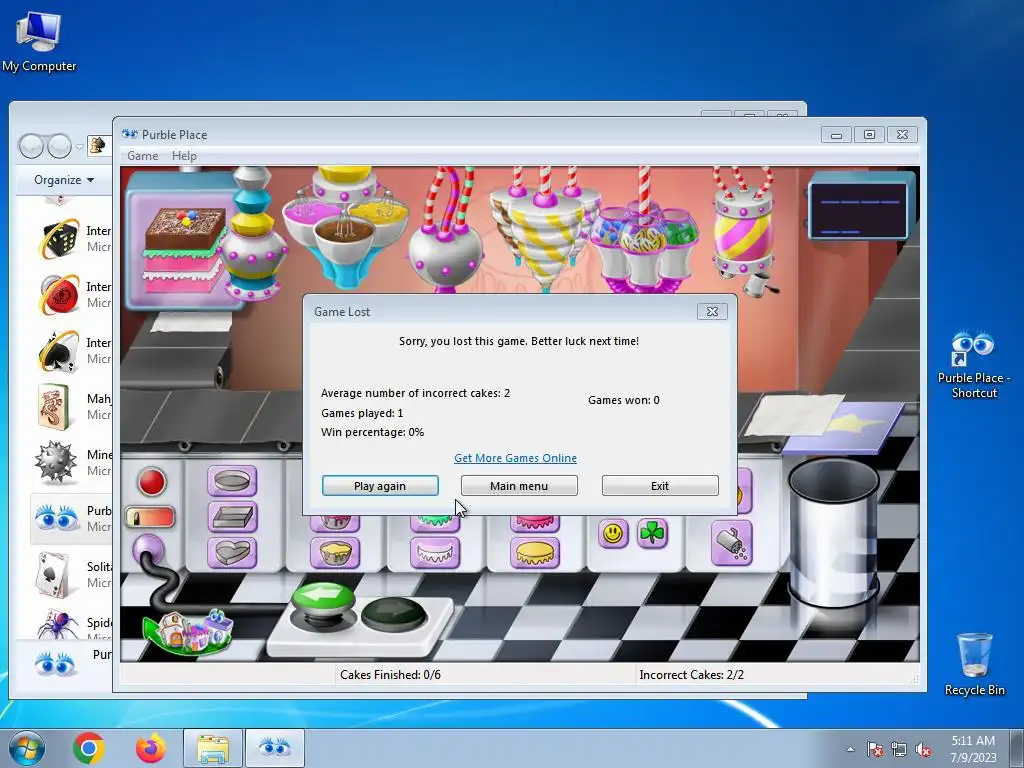
Task: Open the Game menu
Action: pyautogui.click(x=142, y=155)
